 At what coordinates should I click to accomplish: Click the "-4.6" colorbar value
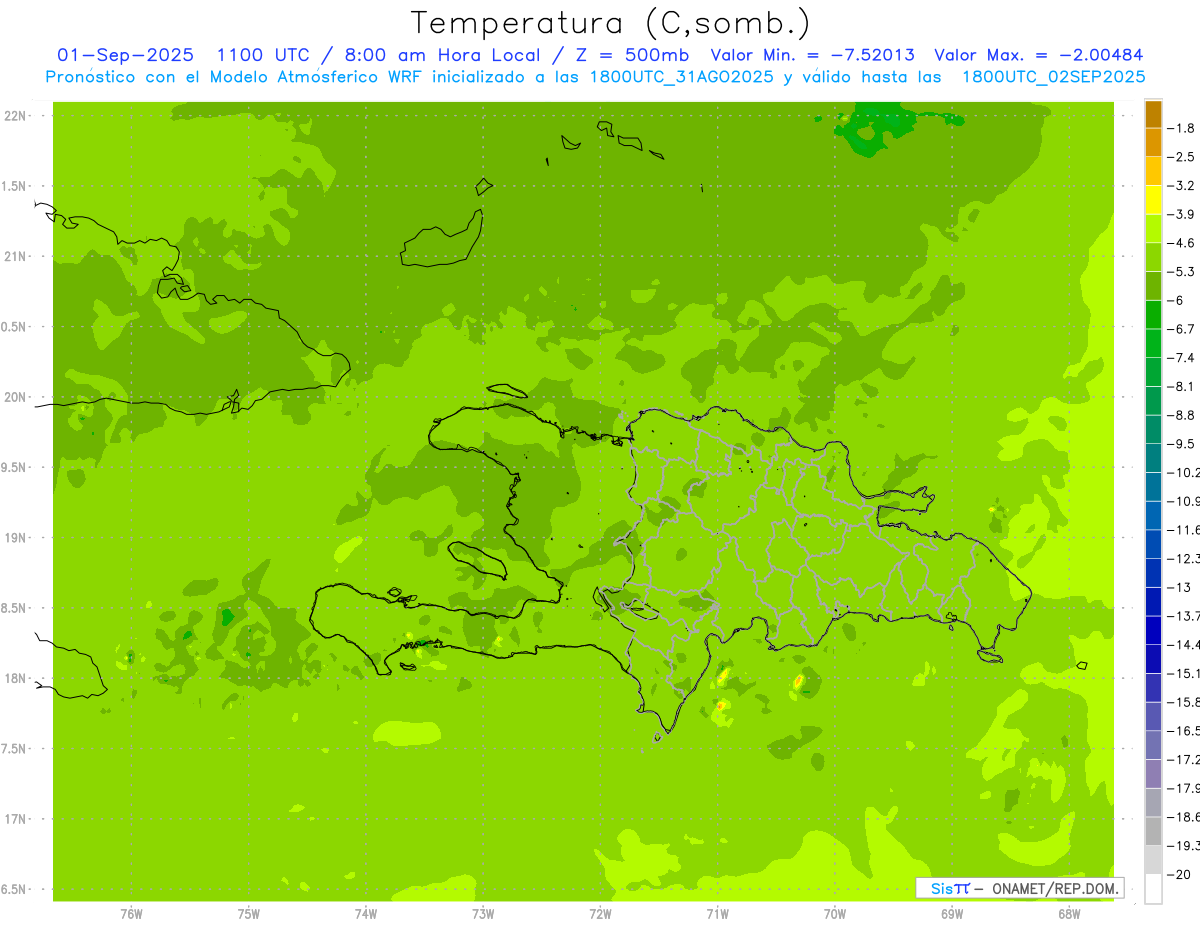coord(1181,243)
